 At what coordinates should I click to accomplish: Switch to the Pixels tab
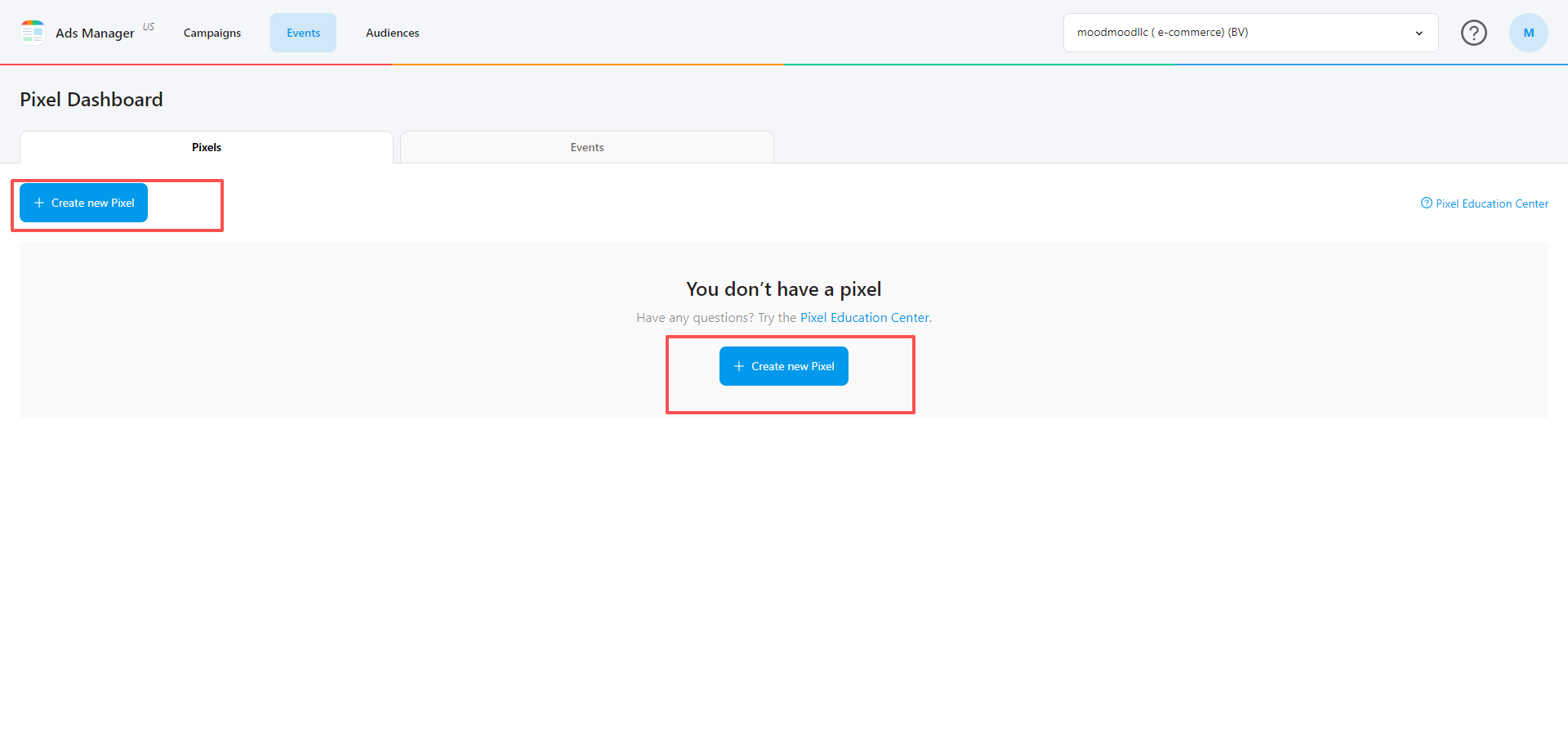[x=207, y=147]
